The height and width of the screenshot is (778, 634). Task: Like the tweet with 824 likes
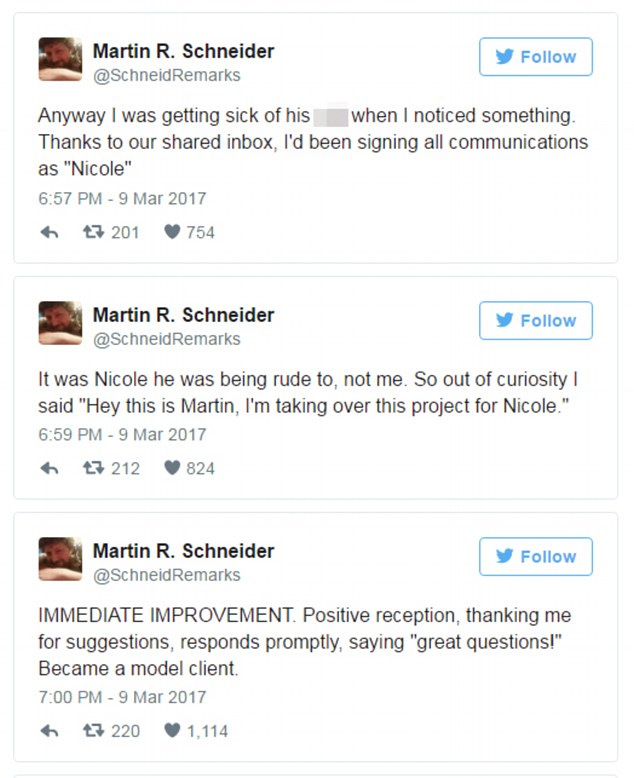(x=172, y=469)
